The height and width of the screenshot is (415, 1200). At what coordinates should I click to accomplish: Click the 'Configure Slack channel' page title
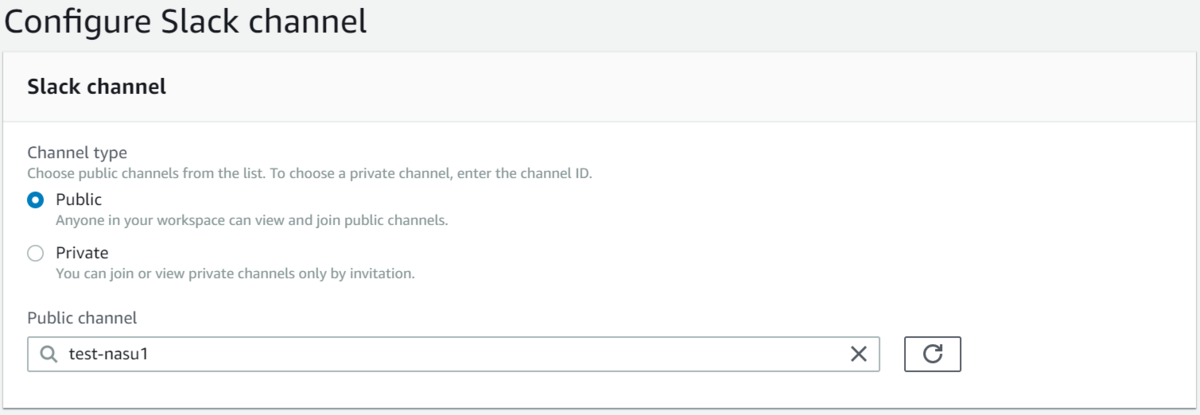click(x=186, y=20)
